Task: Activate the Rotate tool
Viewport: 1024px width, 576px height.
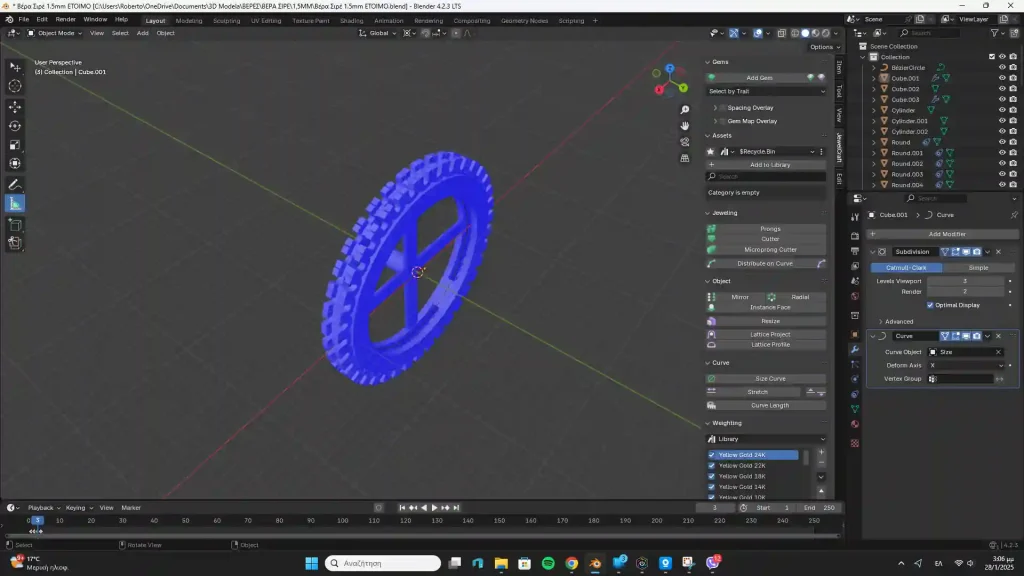Action: pos(15,125)
